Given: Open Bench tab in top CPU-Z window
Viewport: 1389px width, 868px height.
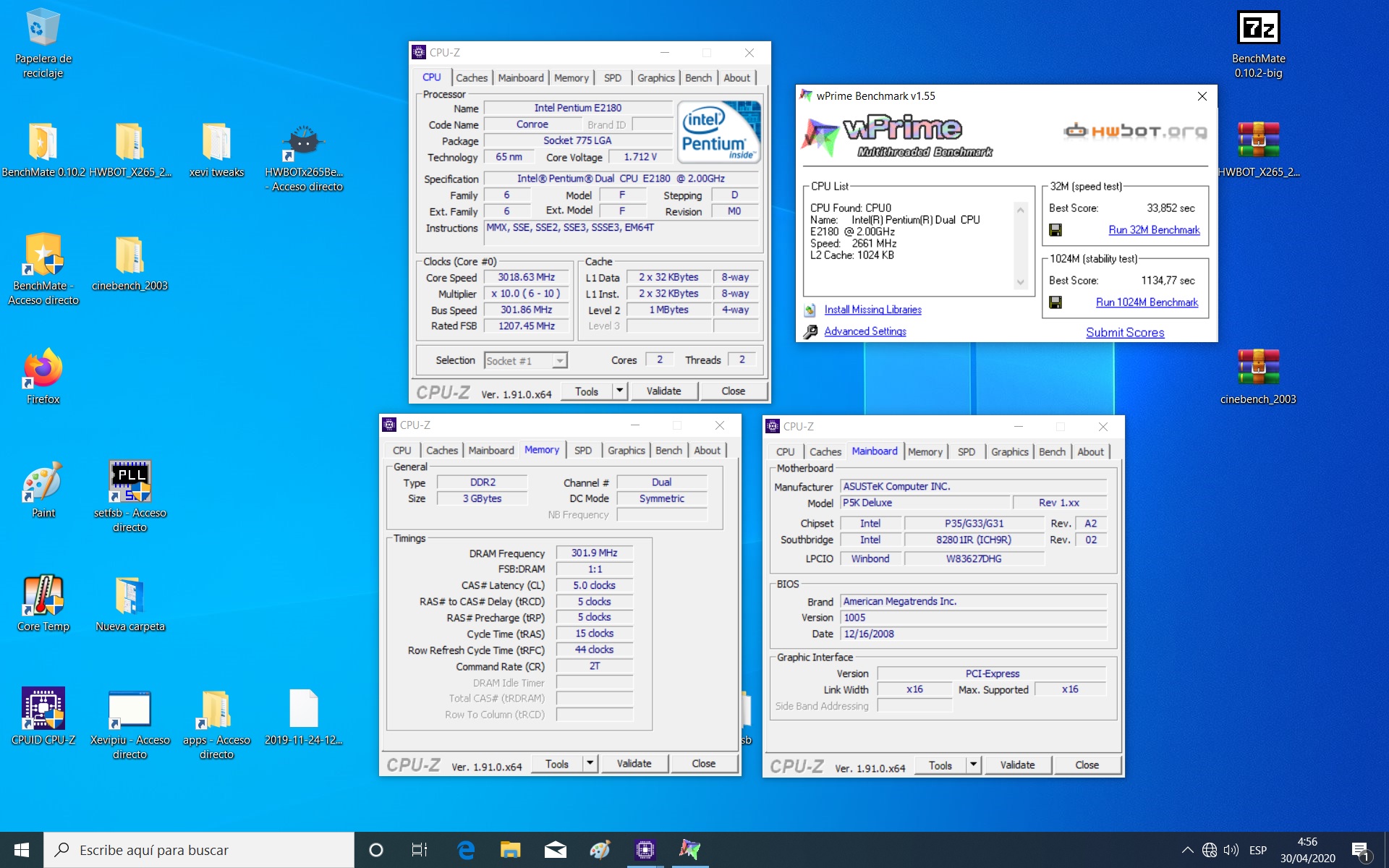Looking at the screenshot, I should pyautogui.click(x=698, y=77).
